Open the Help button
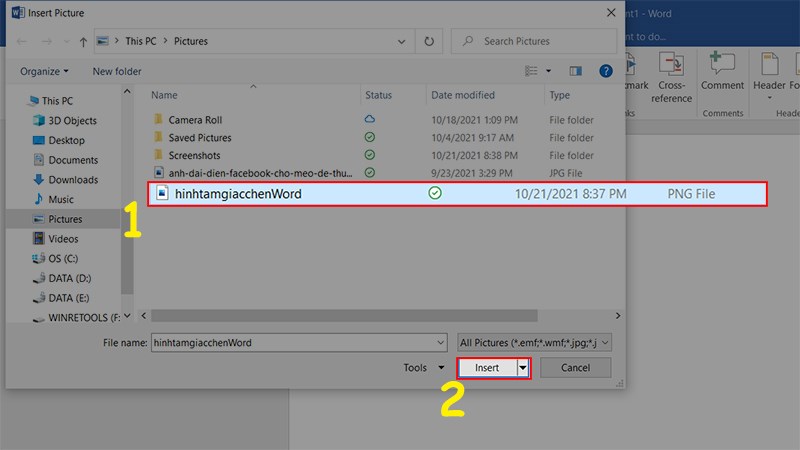The height and width of the screenshot is (450, 800). (606, 71)
